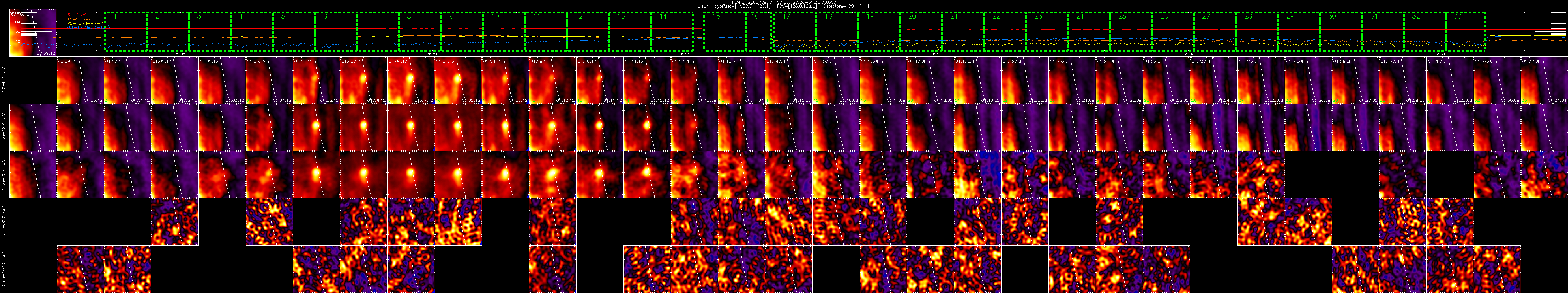Select time interval 7 on the light curve
The height and width of the screenshot is (293, 1568).
point(378,32)
